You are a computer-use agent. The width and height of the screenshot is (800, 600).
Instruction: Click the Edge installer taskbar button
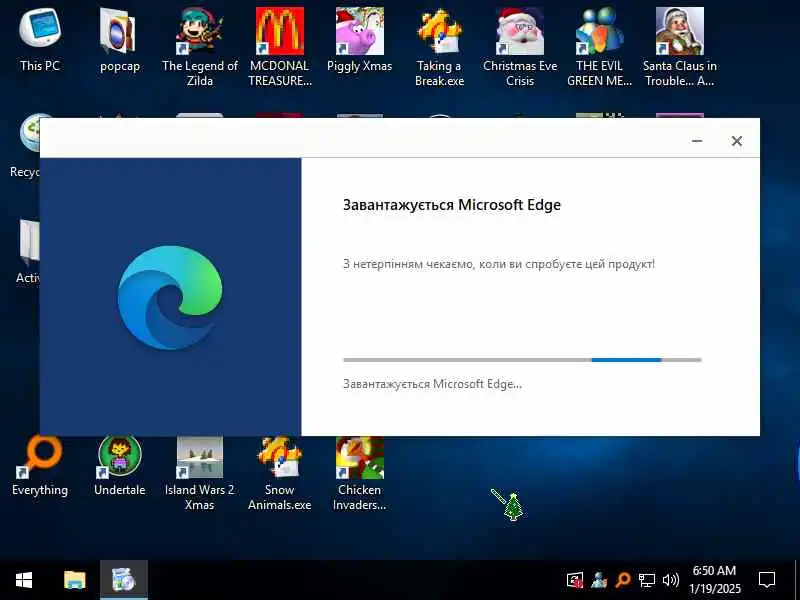pyautogui.click(x=124, y=580)
